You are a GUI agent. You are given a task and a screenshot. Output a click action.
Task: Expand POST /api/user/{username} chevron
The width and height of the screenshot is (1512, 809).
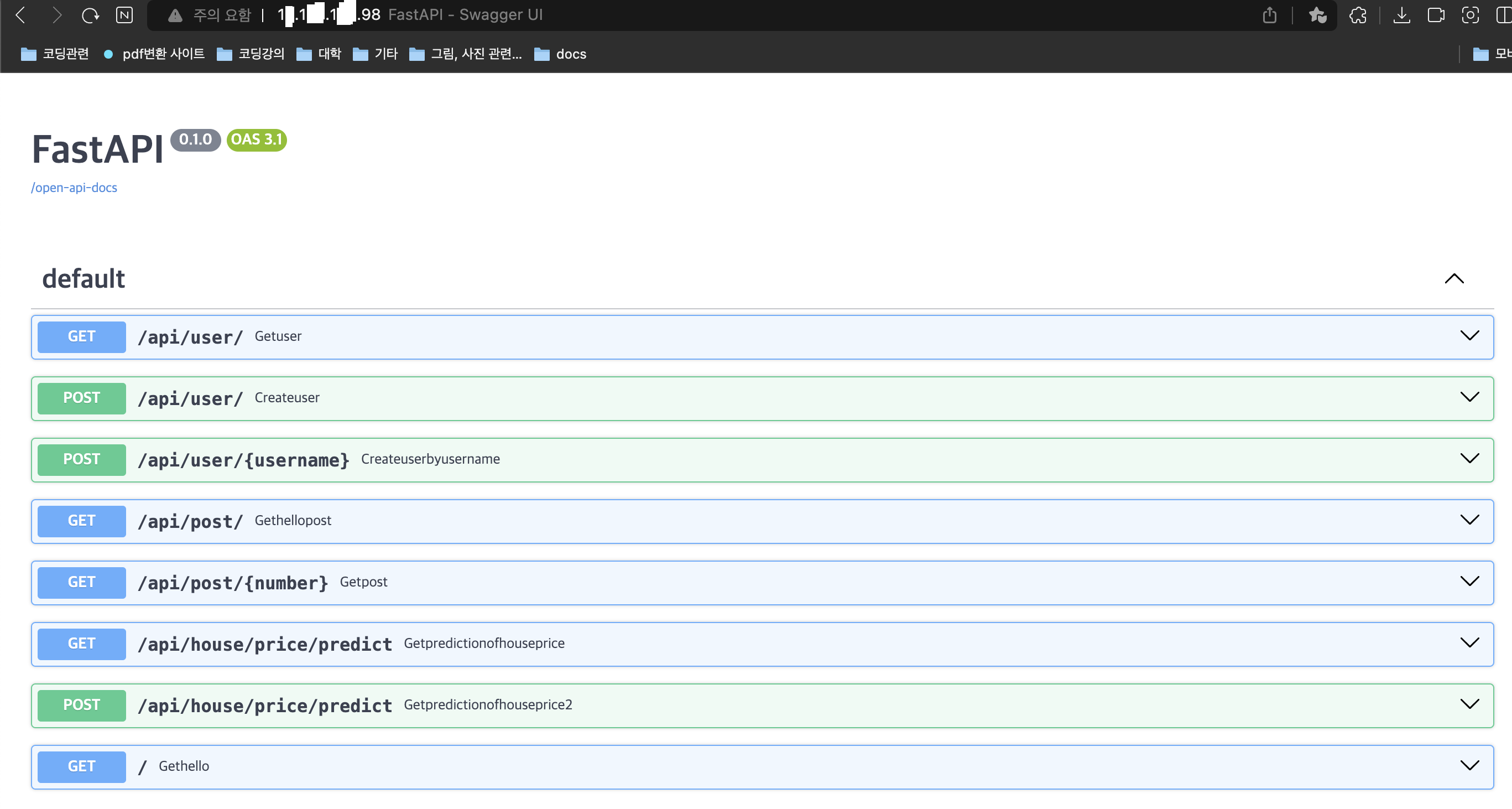pos(1469,459)
